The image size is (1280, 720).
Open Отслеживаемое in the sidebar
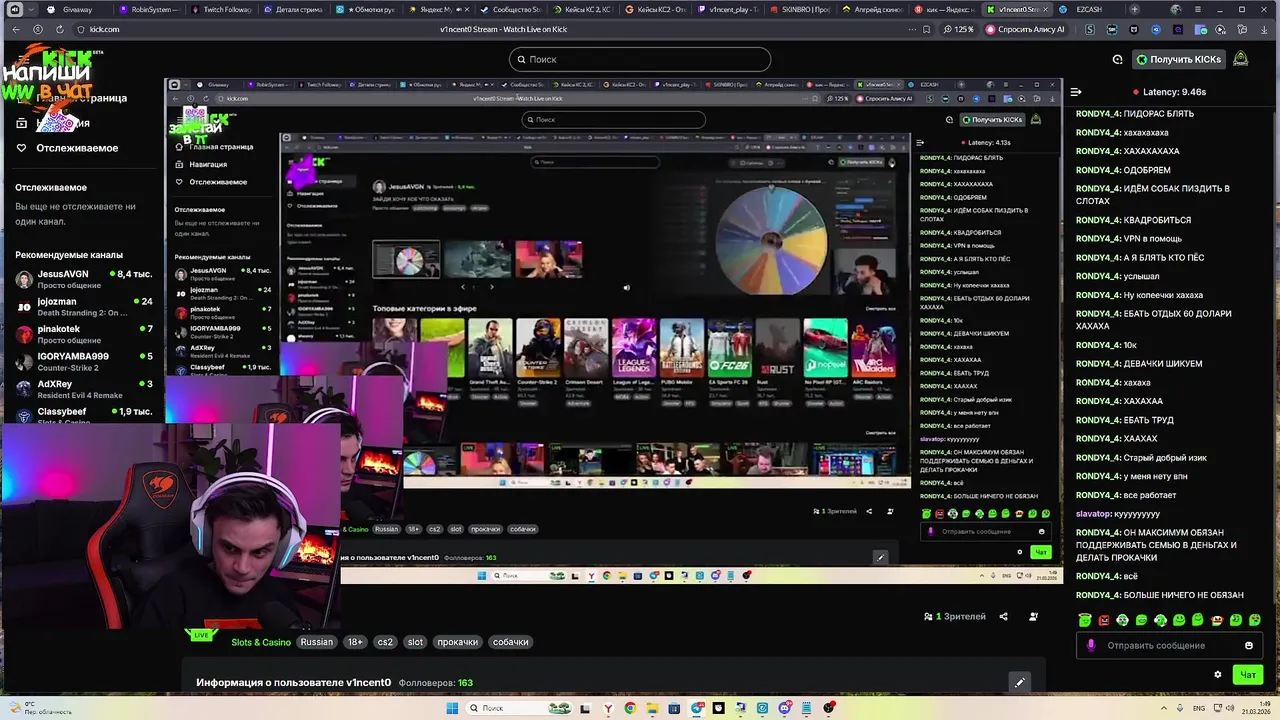coord(77,148)
